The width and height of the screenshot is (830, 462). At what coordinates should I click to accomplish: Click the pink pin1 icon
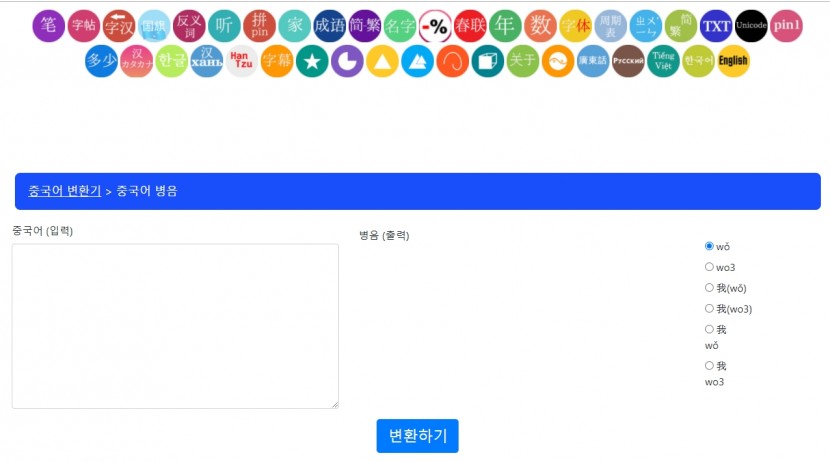[786, 26]
